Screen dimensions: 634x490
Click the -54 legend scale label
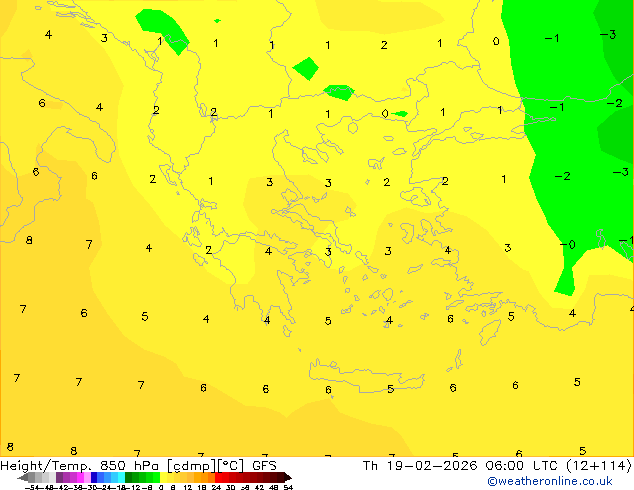(32, 487)
